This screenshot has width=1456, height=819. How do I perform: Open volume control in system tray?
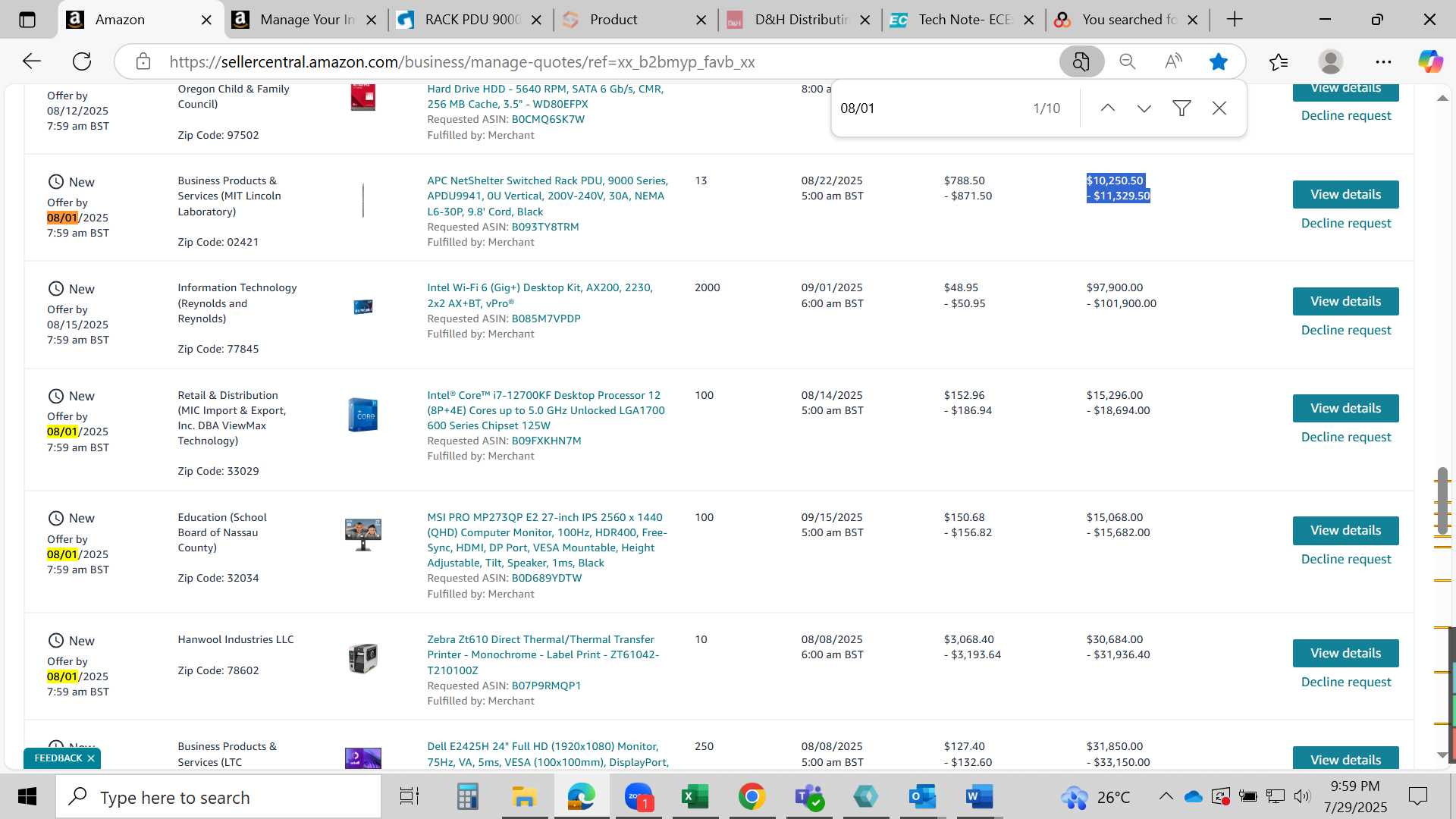[x=1302, y=796]
